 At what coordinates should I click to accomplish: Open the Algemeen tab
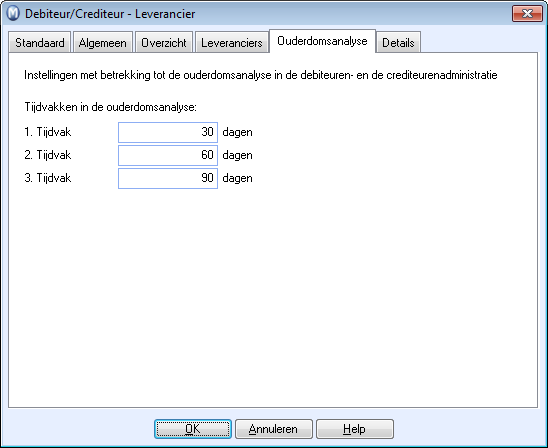pyautogui.click(x=103, y=43)
